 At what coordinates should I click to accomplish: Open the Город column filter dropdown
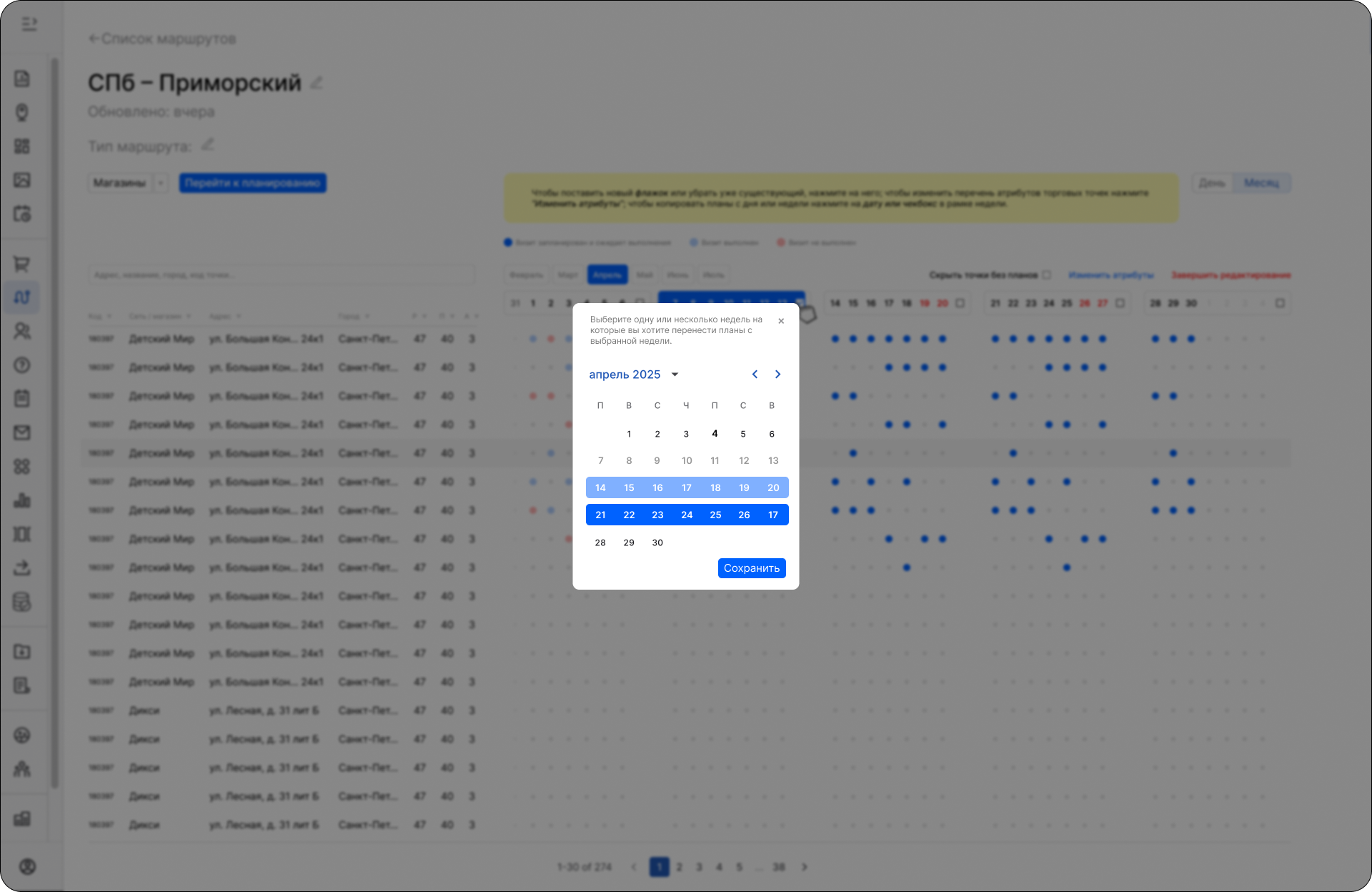367,316
